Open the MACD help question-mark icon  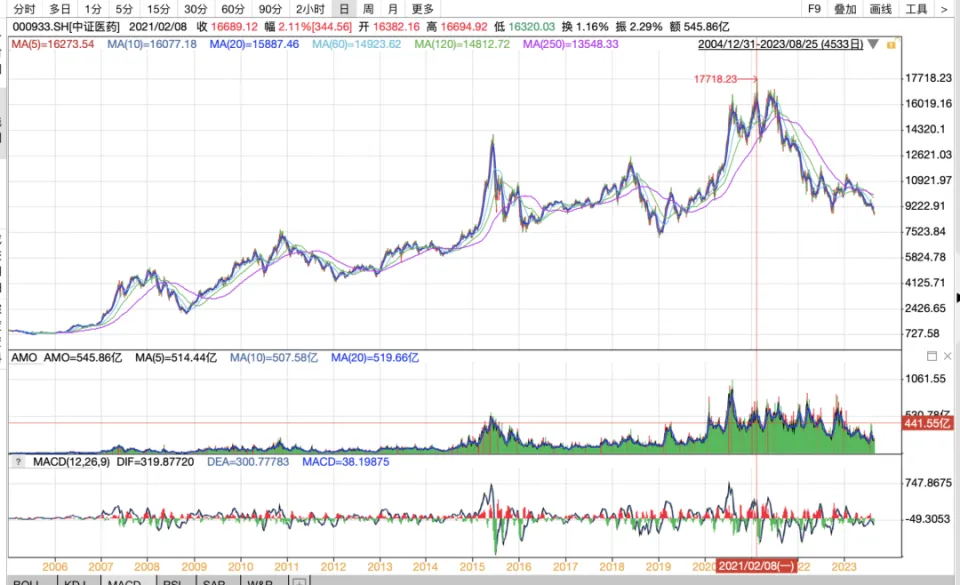pyautogui.click(x=17, y=462)
